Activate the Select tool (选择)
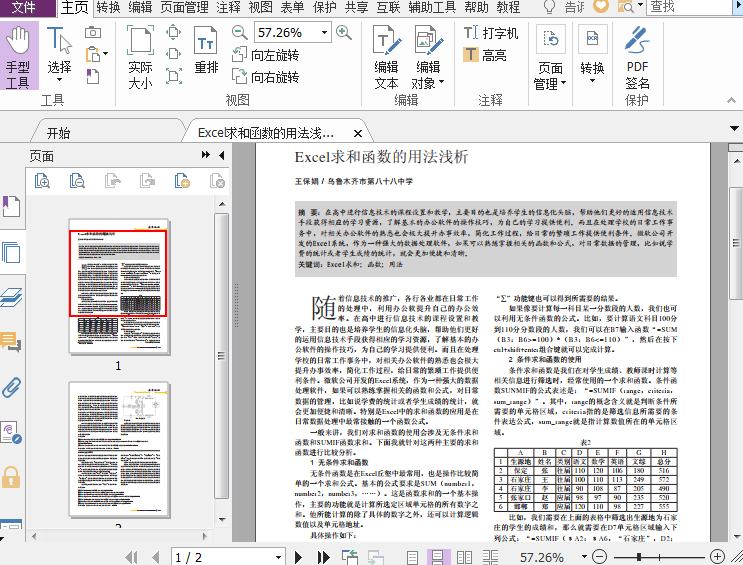 tap(59, 55)
